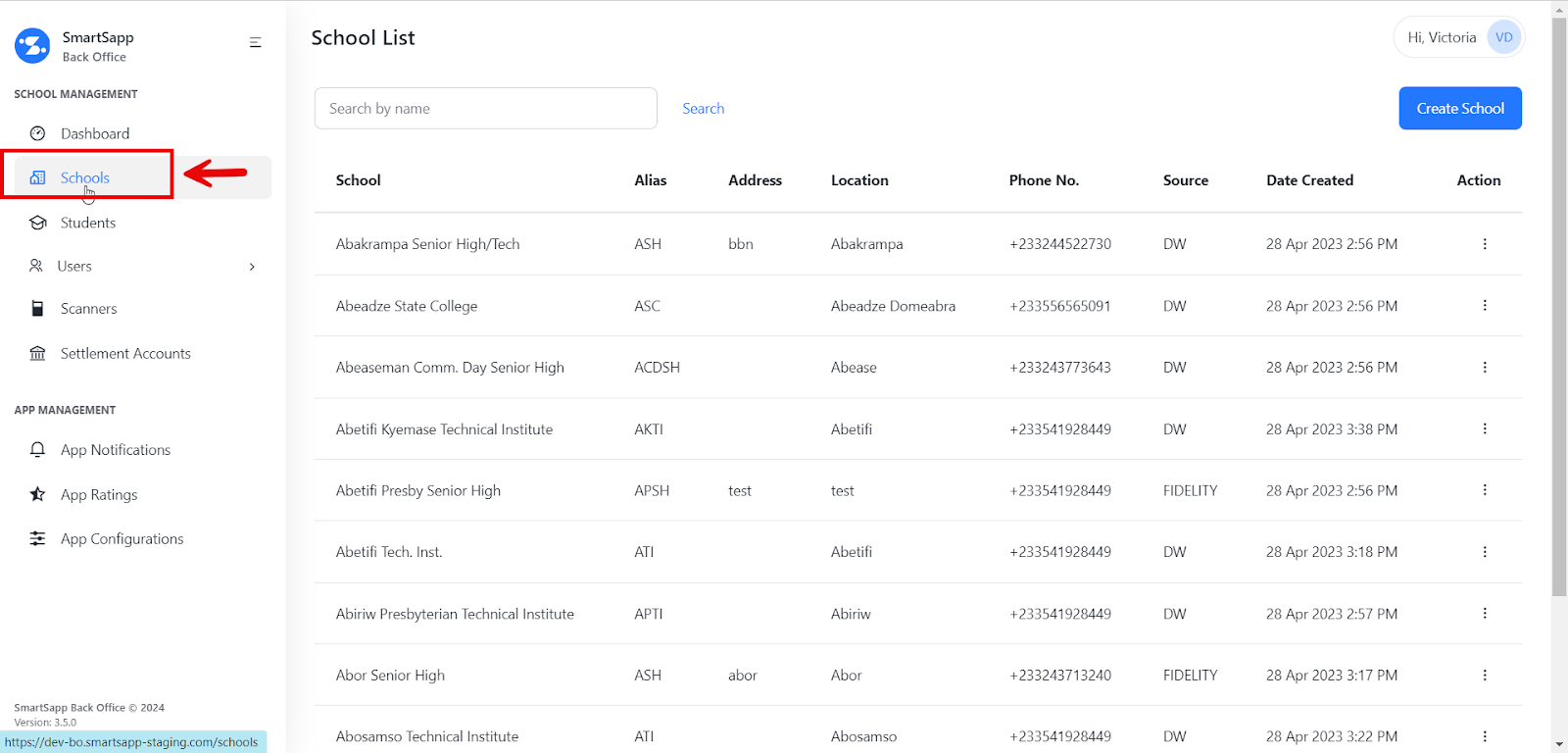Open actions menu for Abetifi Kyemase Technical Institute
The height and width of the screenshot is (753, 1568).
1485,428
